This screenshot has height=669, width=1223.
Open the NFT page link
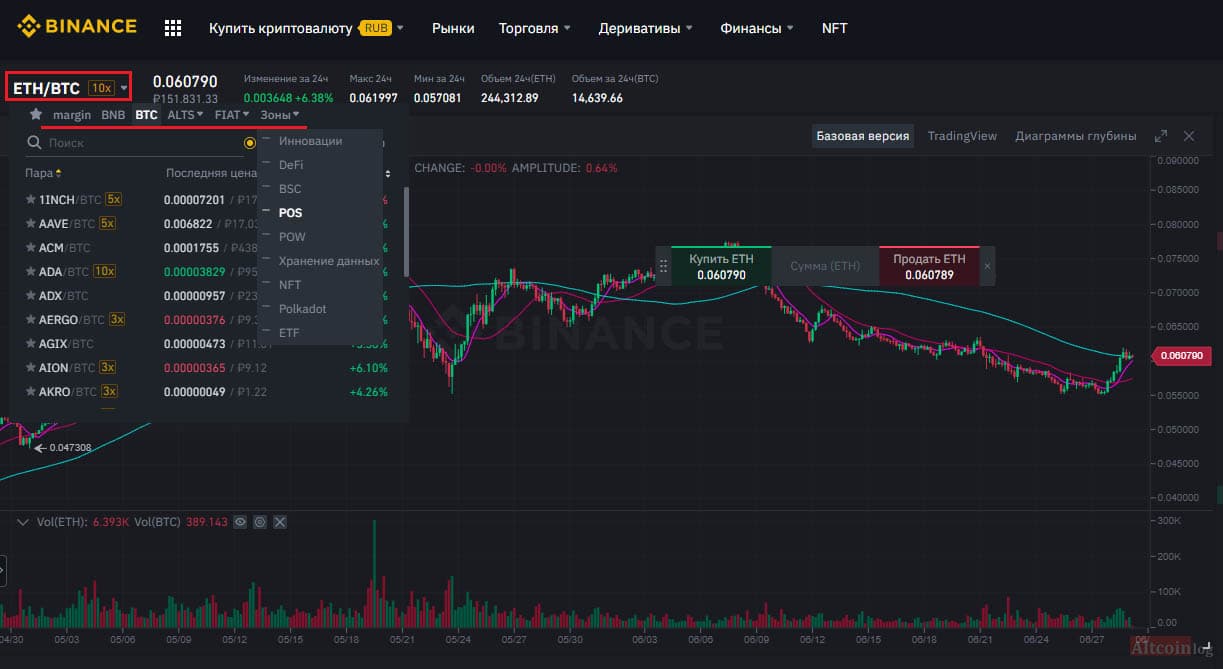pos(834,28)
